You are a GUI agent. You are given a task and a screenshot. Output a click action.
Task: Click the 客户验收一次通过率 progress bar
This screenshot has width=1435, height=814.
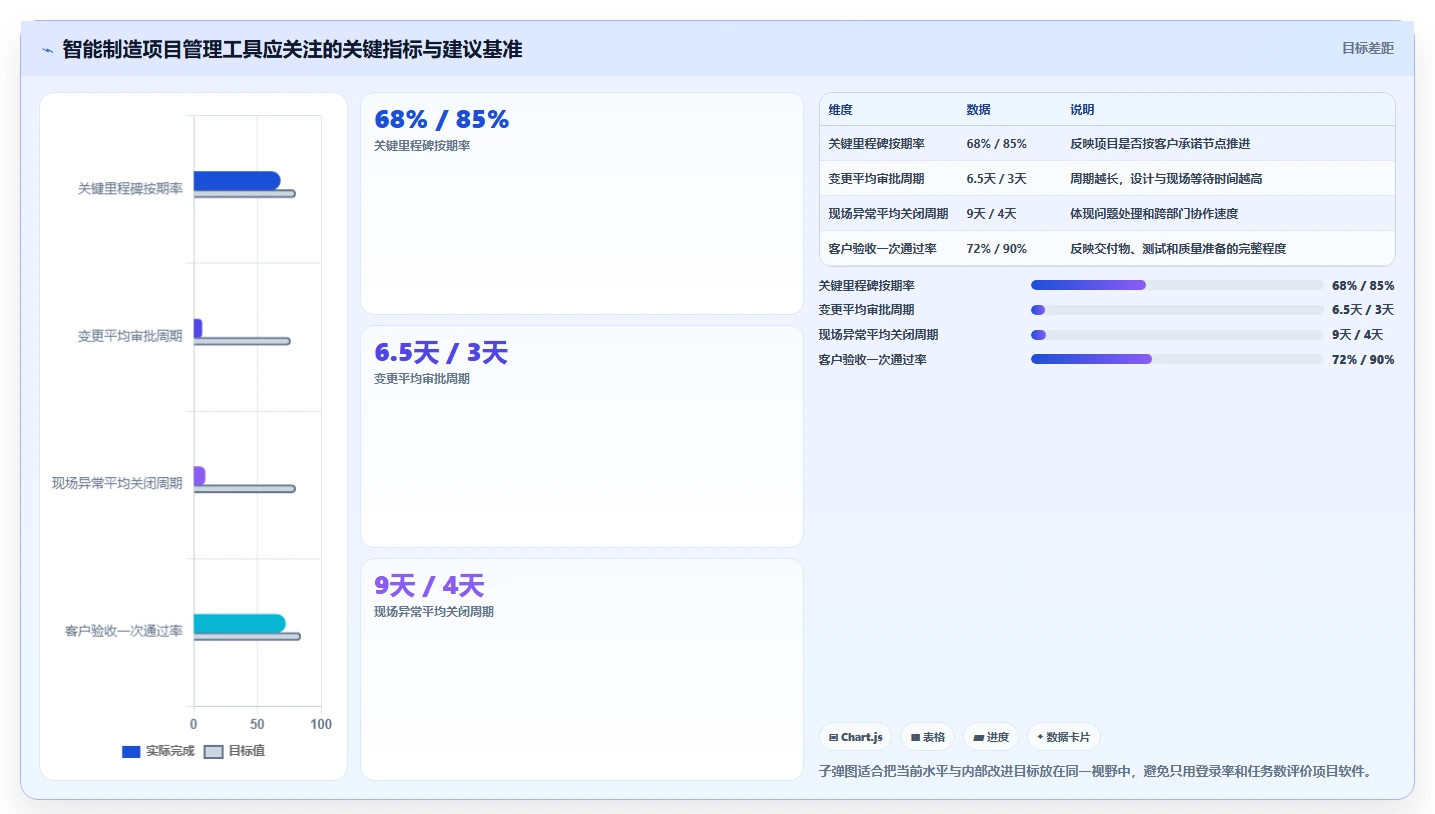tap(1177, 359)
